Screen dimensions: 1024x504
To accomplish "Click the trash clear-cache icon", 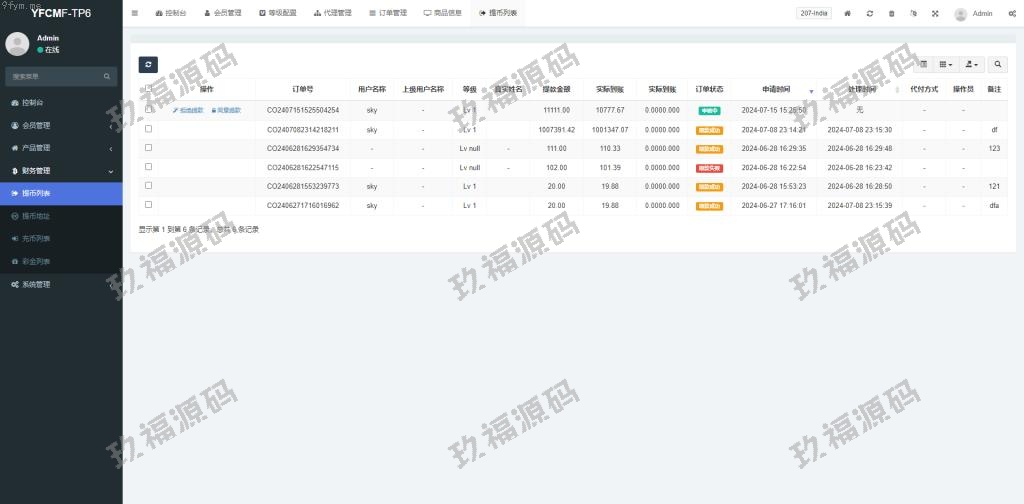I will pos(892,13).
